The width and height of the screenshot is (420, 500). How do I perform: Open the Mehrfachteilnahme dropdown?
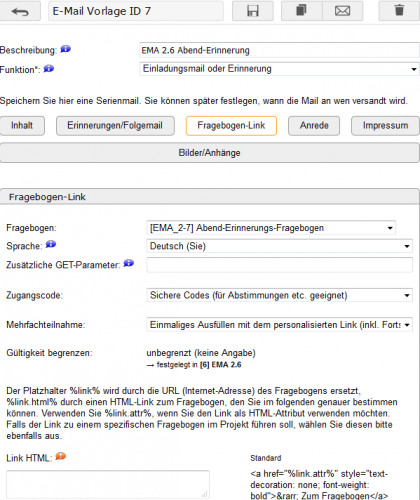pos(279,325)
